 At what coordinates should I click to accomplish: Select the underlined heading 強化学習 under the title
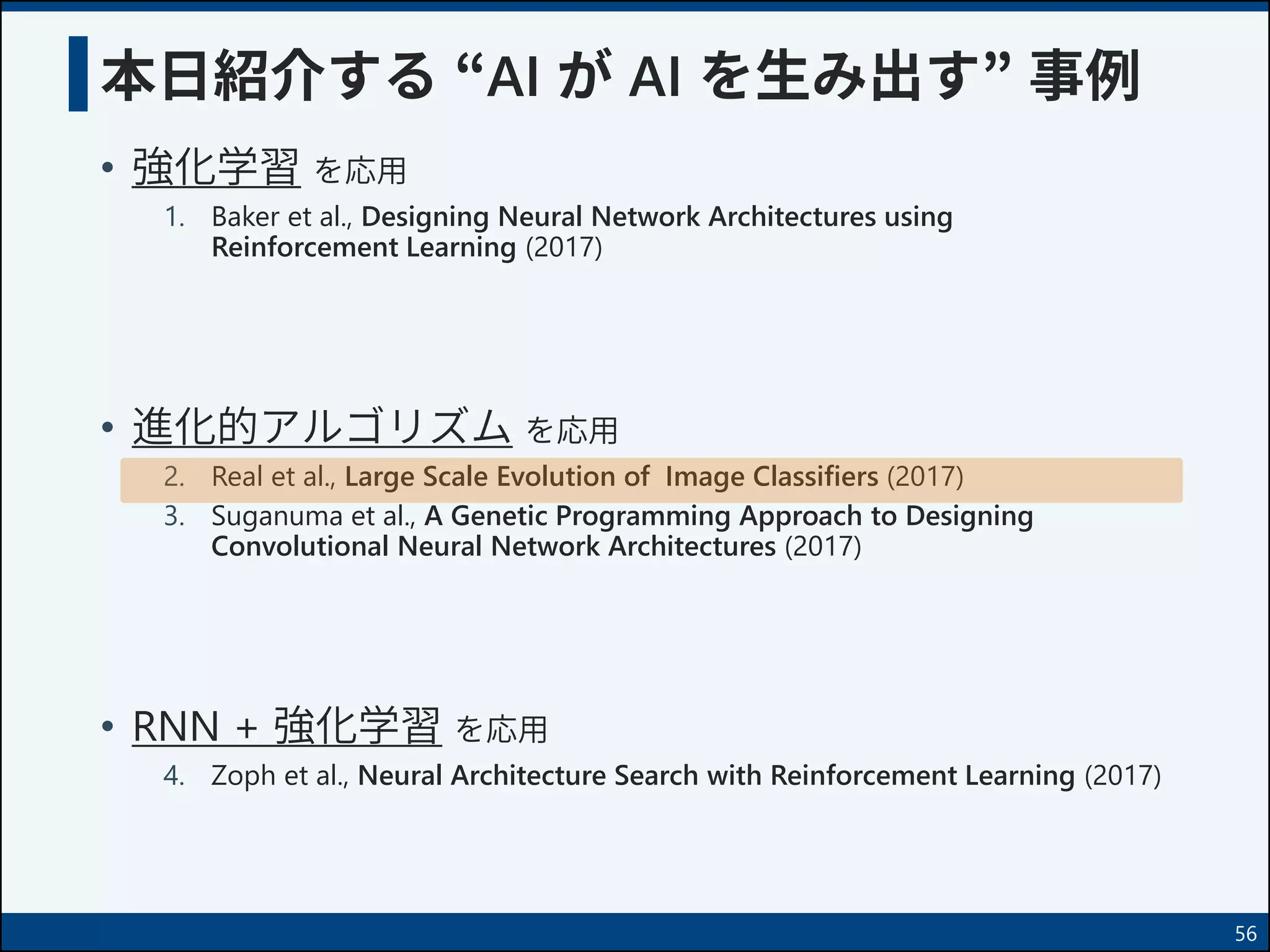pyautogui.click(x=216, y=167)
